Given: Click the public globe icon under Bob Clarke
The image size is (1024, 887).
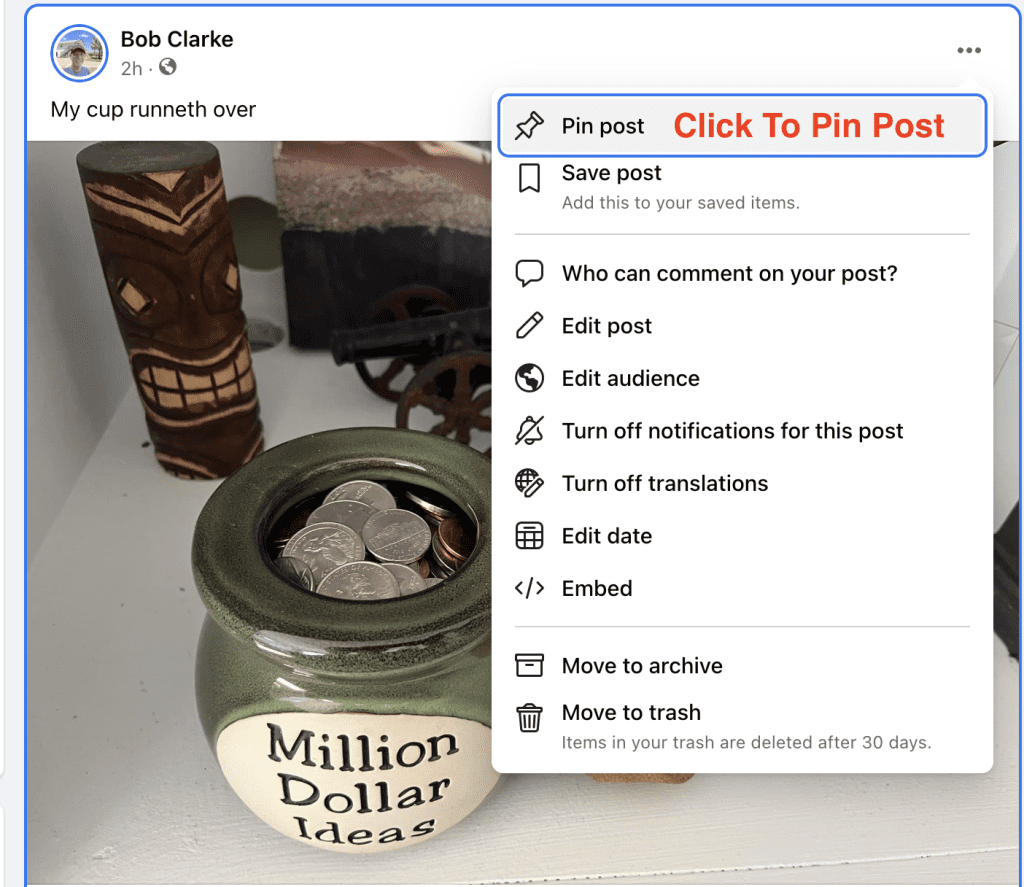Looking at the screenshot, I should pos(168,67).
